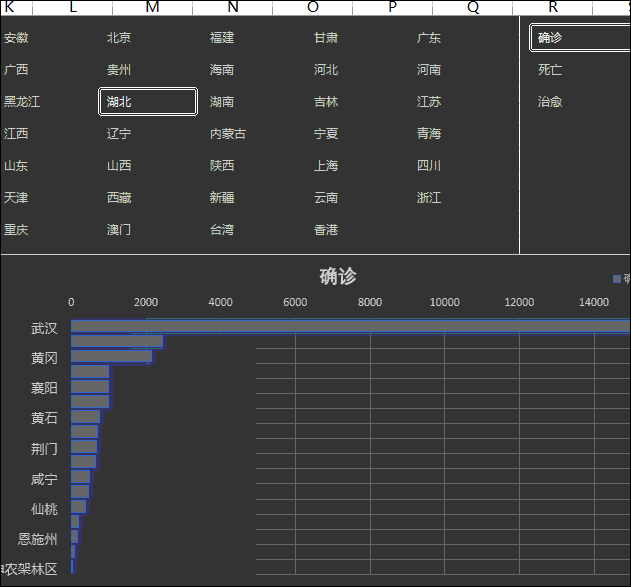The height and width of the screenshot is (587, 631).
Task: Choose the 辽宁 slicer item
Action: (119, 133)
